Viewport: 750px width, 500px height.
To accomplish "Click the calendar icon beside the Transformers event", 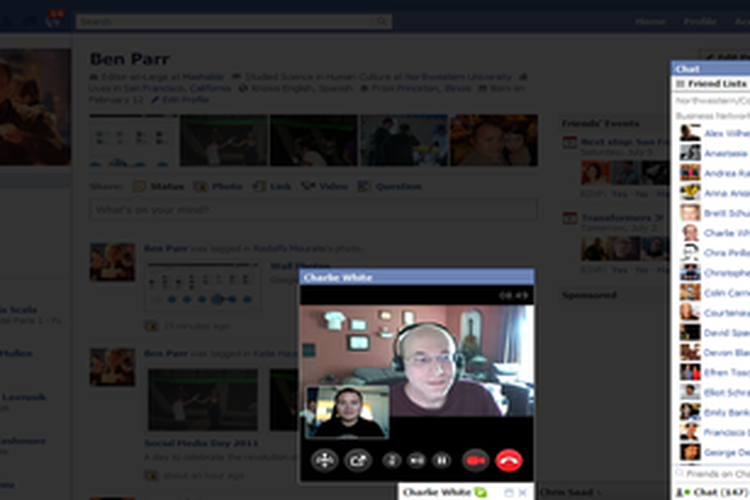I will click(570, 218).
